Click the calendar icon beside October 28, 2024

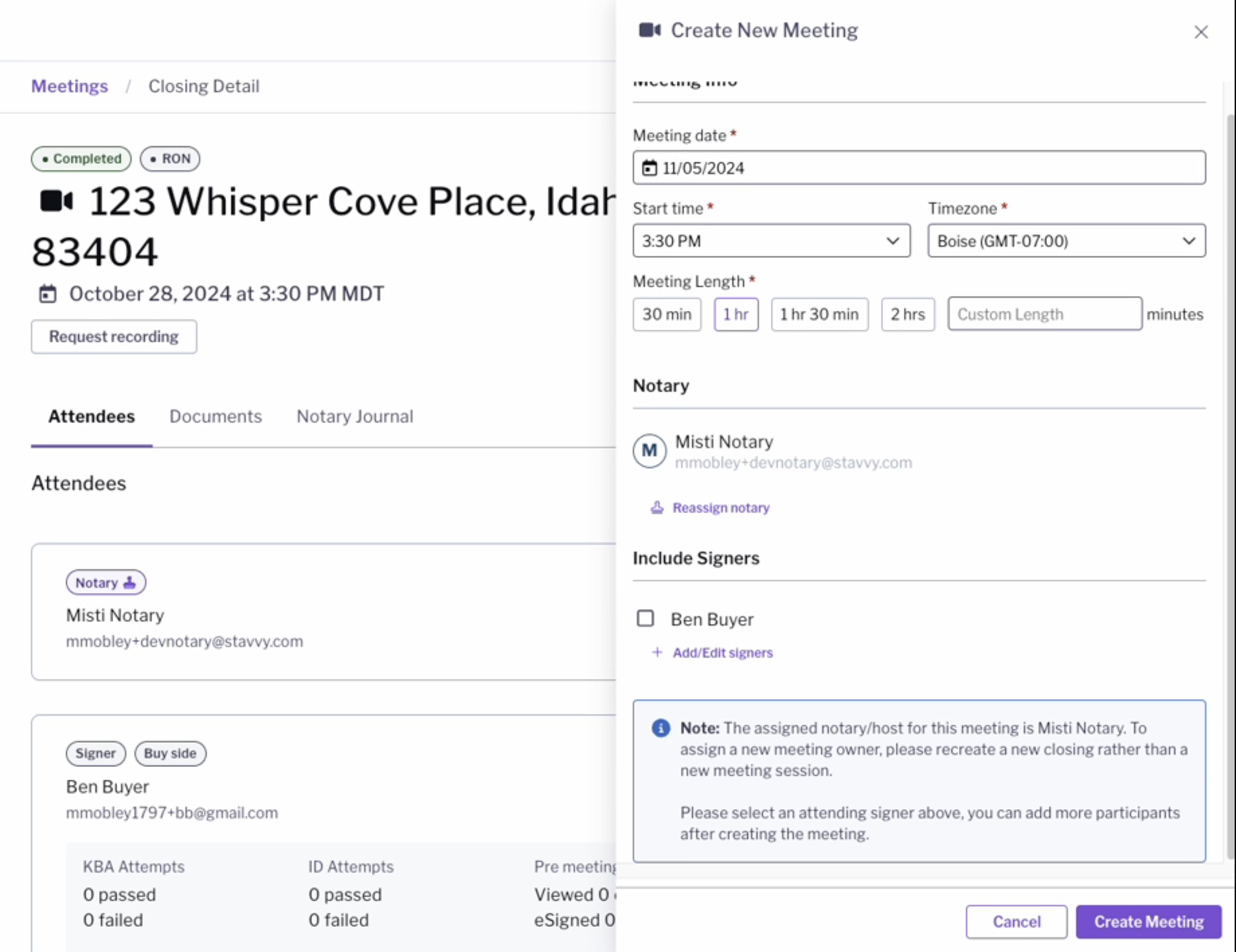pyautogui.click(x=47, y=294)
